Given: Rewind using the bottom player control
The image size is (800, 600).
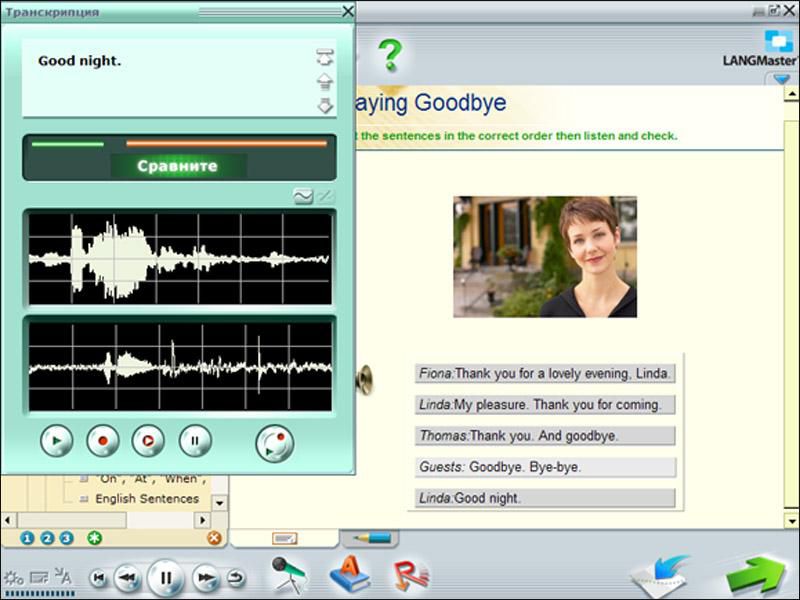Looking at the screenshot, I should click(126, 577).
